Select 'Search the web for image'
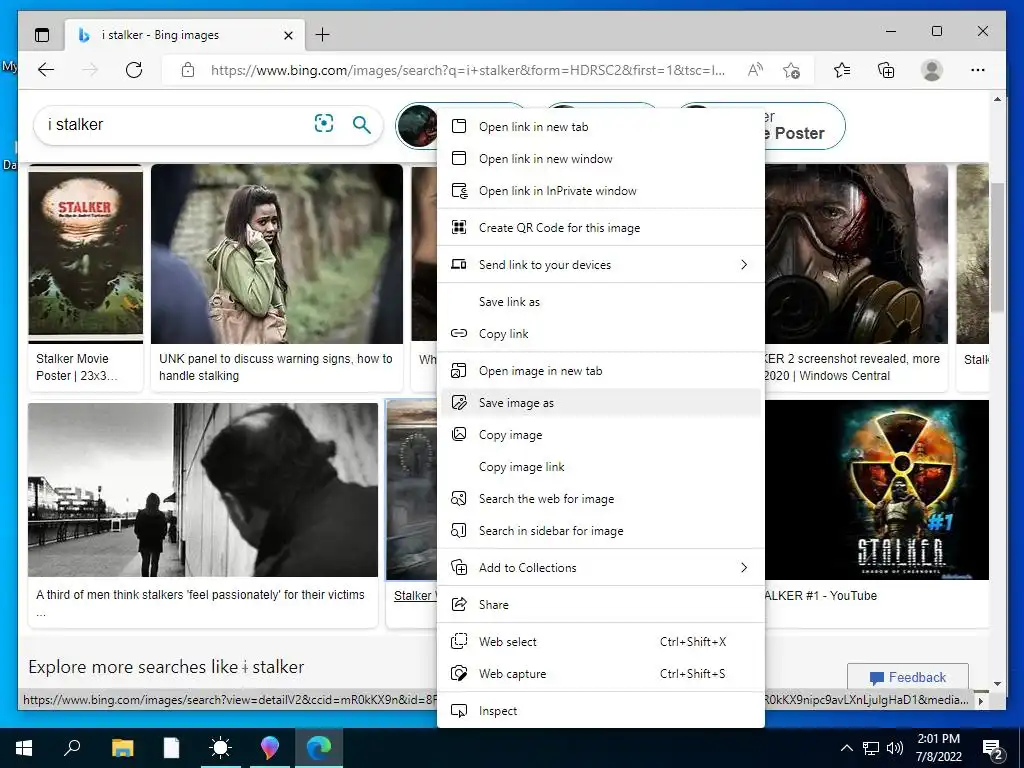 601,499
